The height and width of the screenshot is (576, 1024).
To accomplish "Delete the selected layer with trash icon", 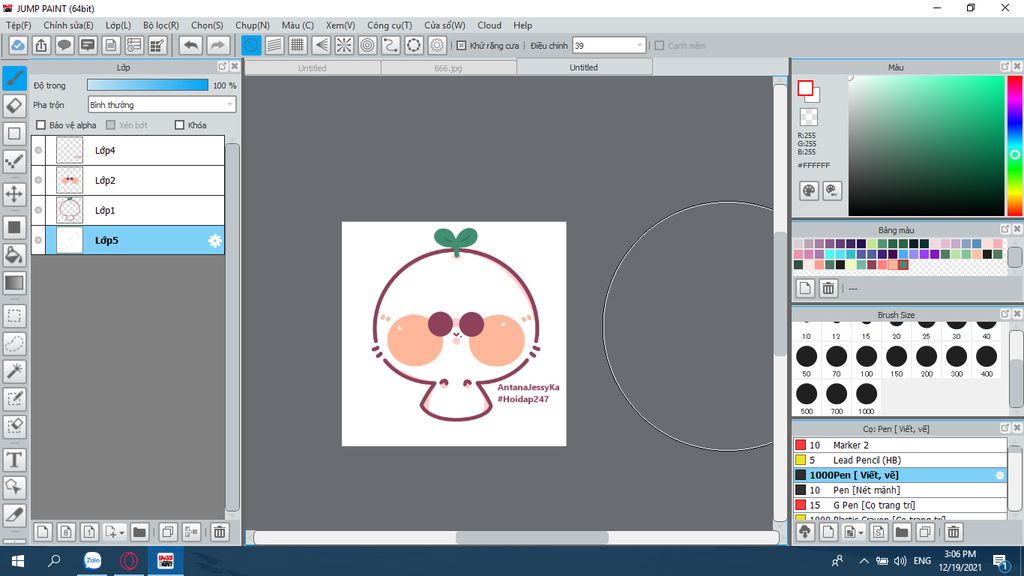I will (x=219, y=532).
